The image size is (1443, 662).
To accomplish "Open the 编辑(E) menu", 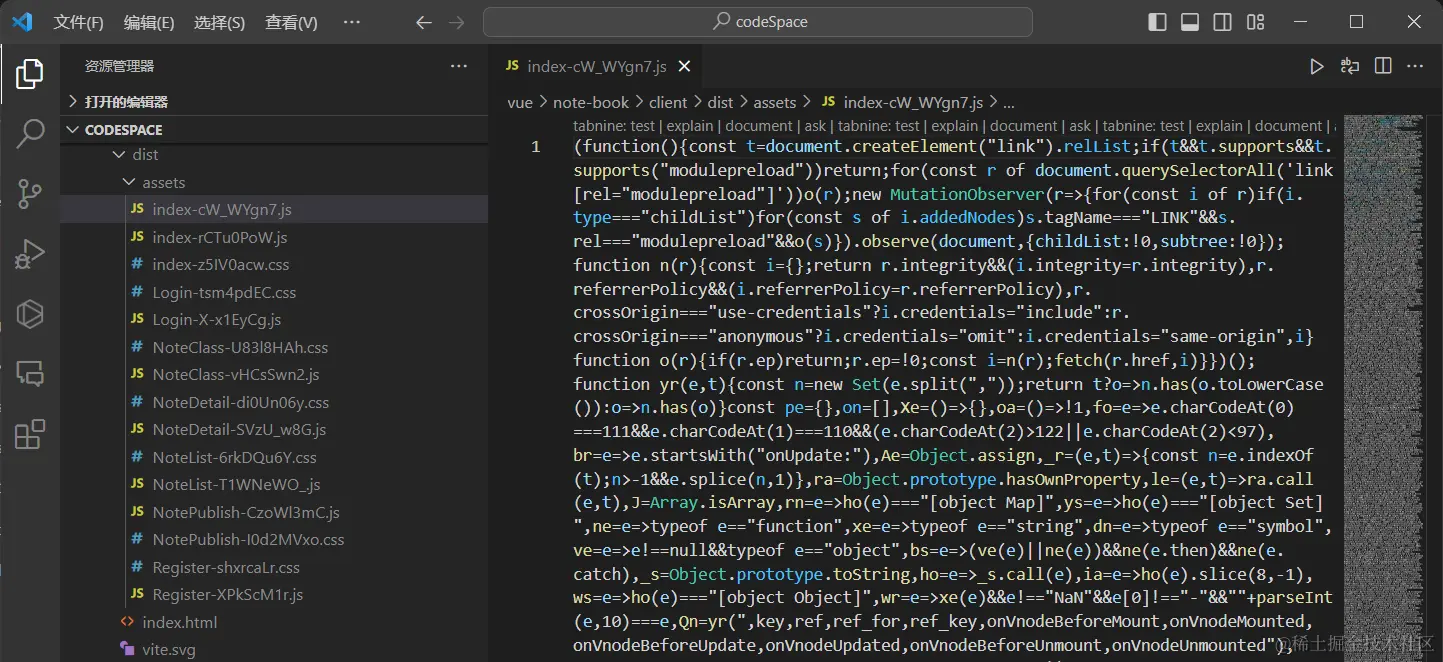I will click(149, 22).
